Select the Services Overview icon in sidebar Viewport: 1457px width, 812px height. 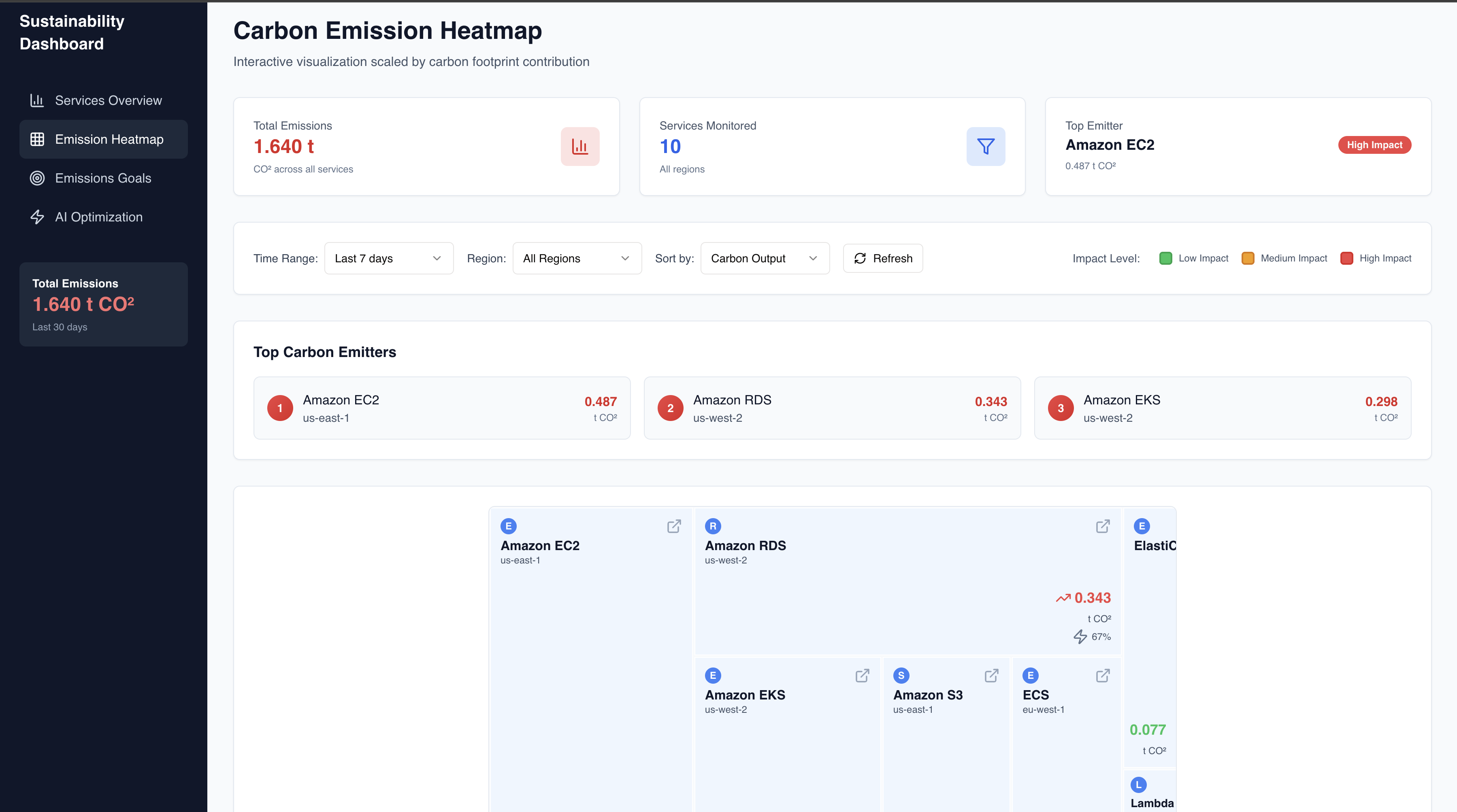37,100
